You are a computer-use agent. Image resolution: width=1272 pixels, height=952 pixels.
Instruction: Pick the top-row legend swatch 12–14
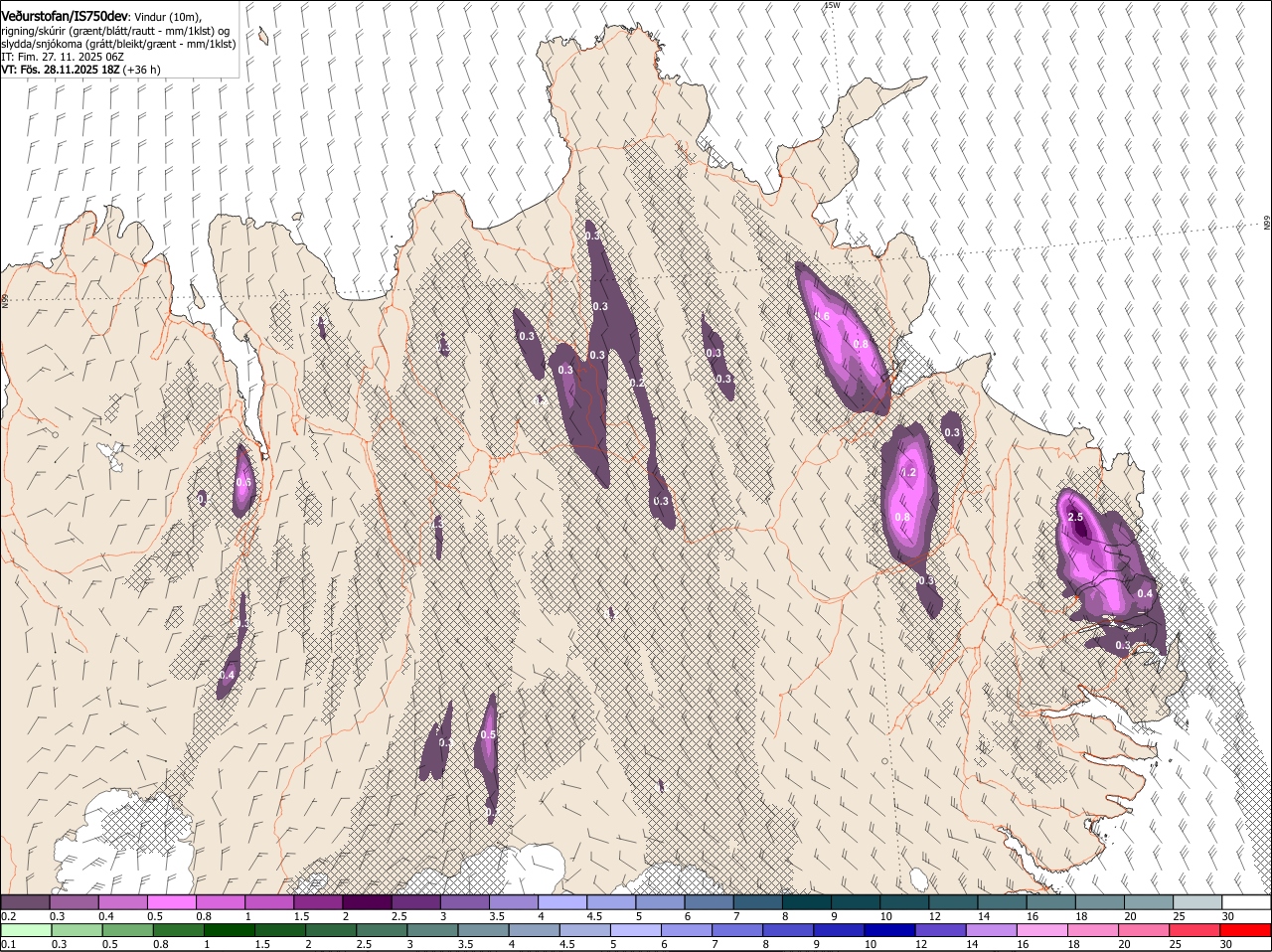pyautogui.click(x=953, y=901)
